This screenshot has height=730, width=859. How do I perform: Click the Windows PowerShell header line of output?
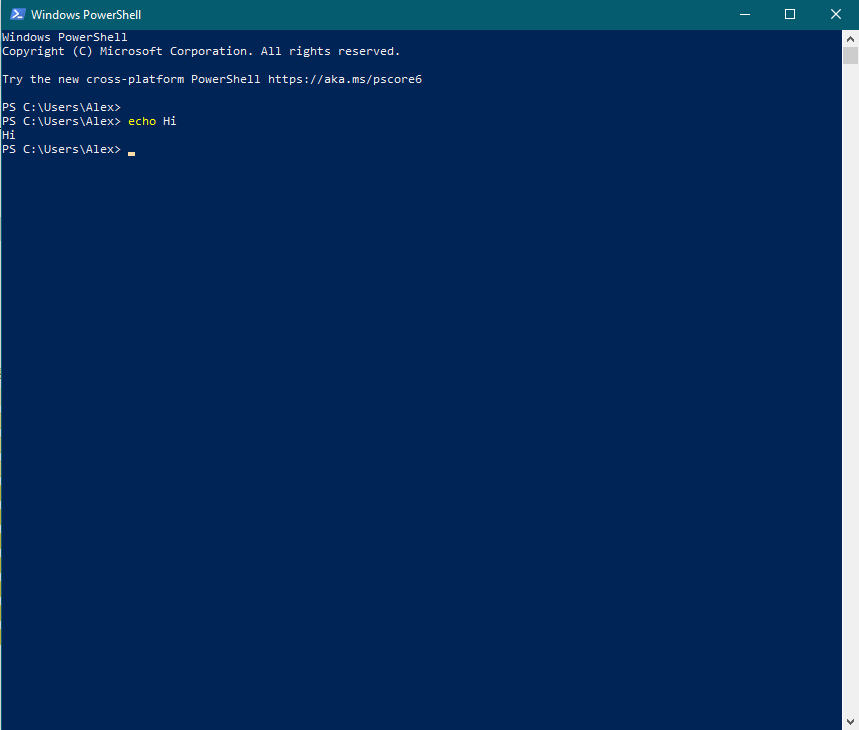pyautogui.click(x=63, y=36)
